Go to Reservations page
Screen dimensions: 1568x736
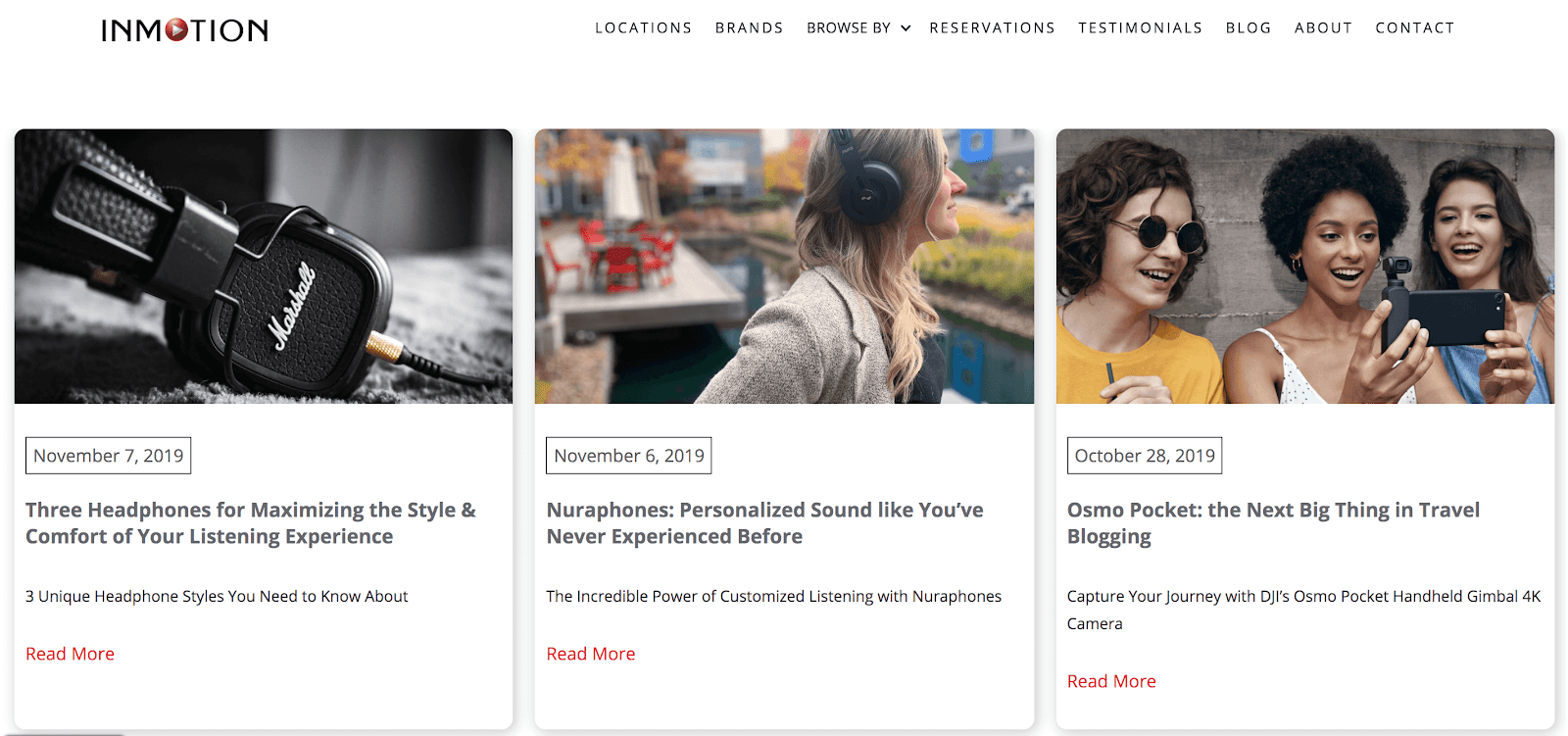[x=992, y=27]
